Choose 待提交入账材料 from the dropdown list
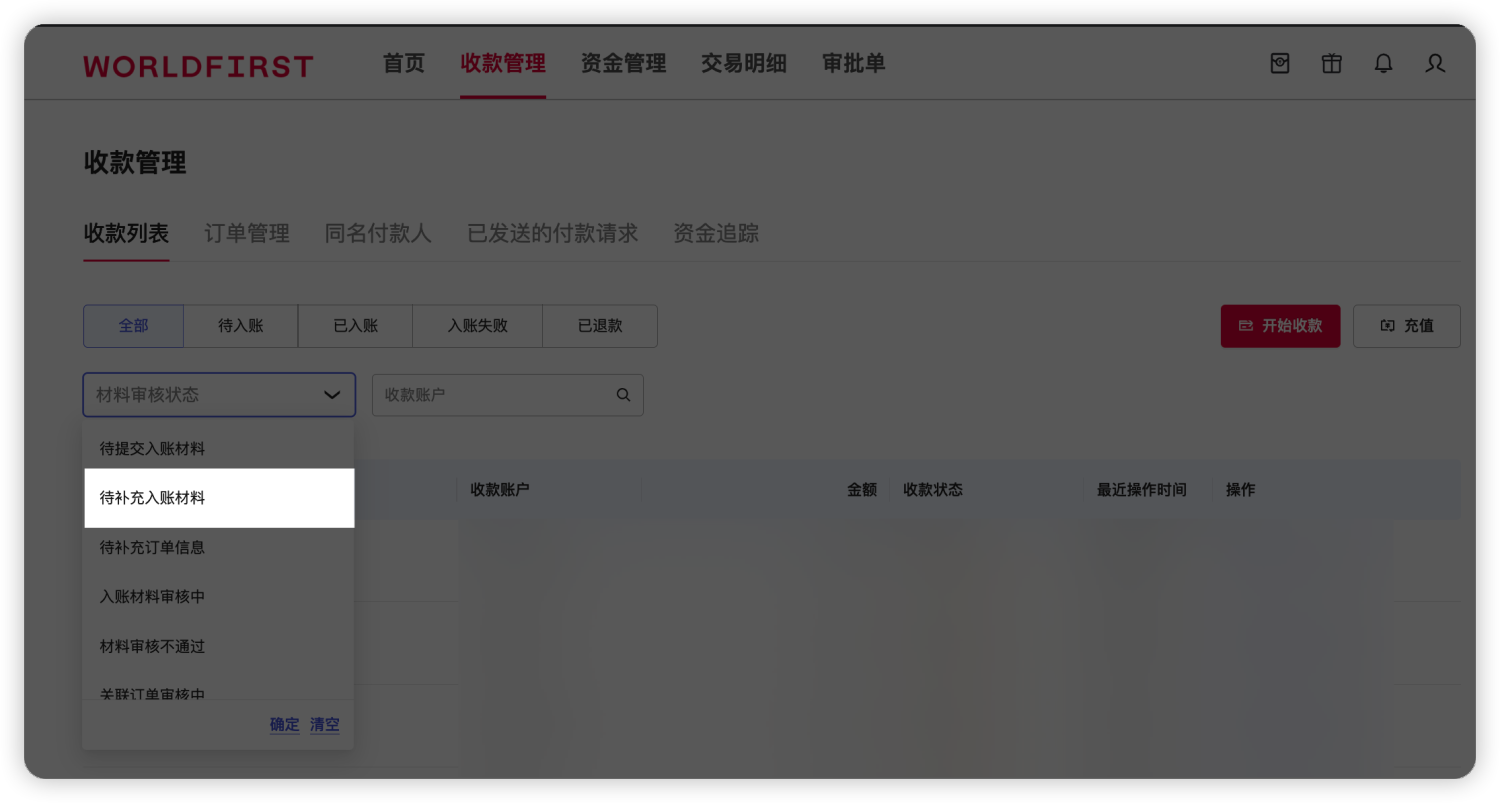The image size is (1500, 803). [218, 449]
